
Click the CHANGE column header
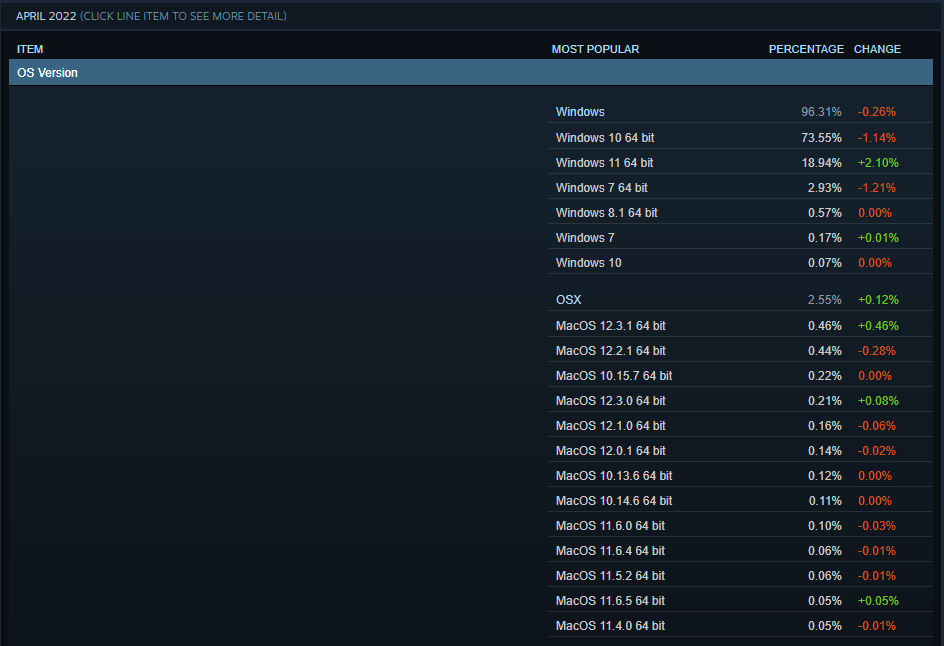point(877,49)
